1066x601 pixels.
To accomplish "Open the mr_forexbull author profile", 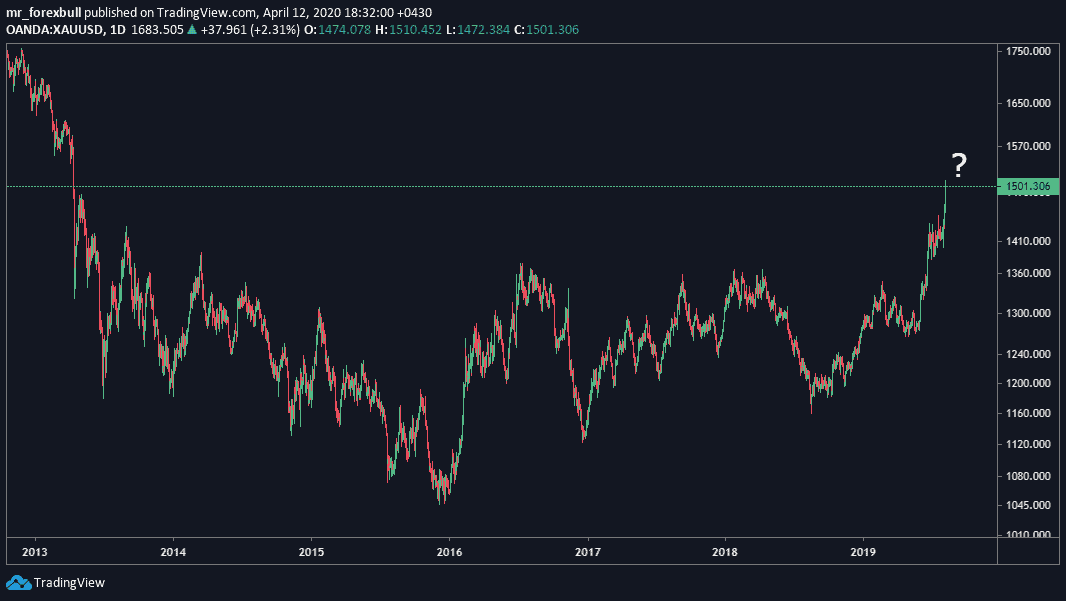I will tap(43, 12).
